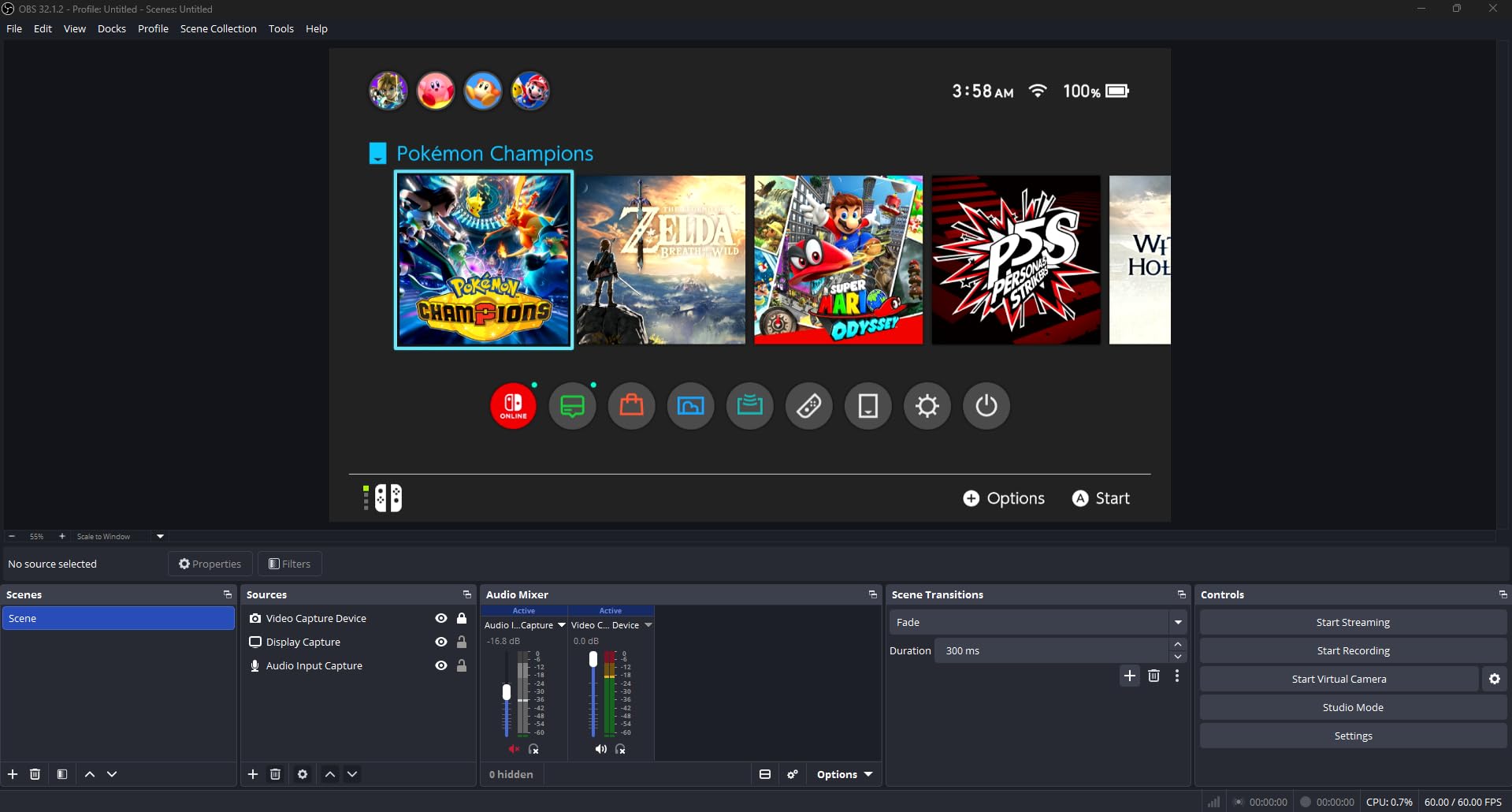The image size is (1512, 812).
Task: Lock the Display Capture source
Action: (462, 642)
